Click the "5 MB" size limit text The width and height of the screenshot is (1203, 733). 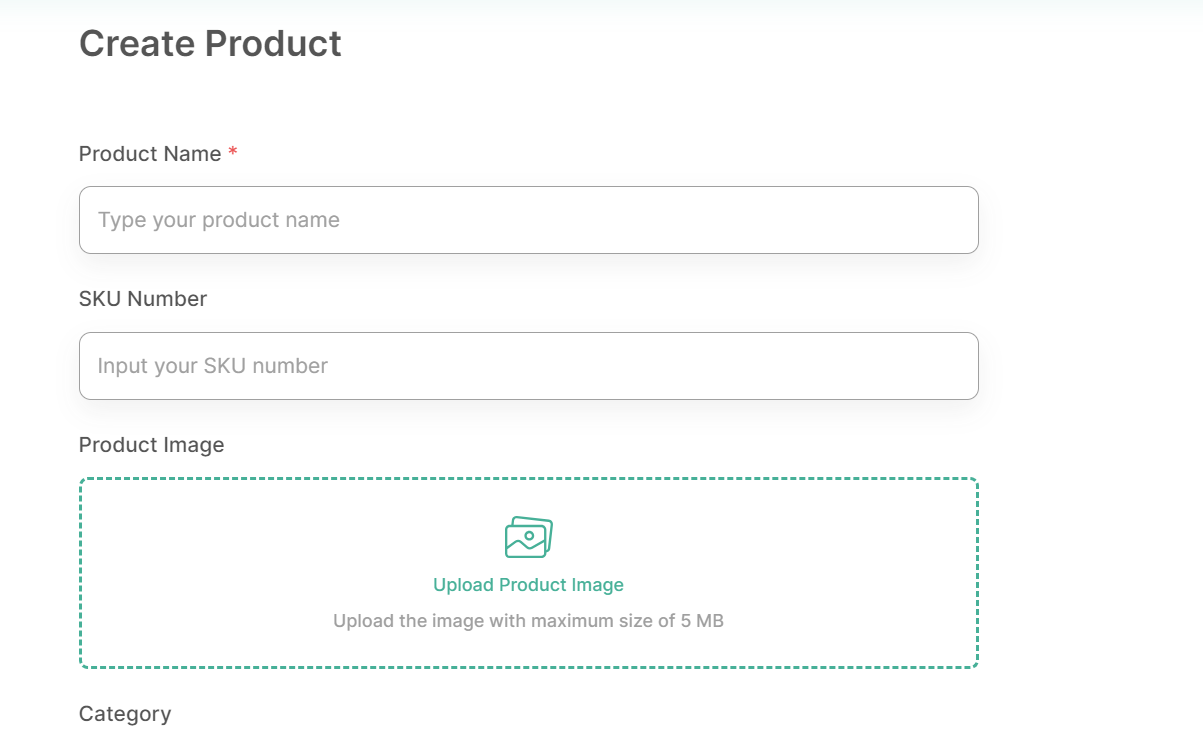(x=702, y=621)
